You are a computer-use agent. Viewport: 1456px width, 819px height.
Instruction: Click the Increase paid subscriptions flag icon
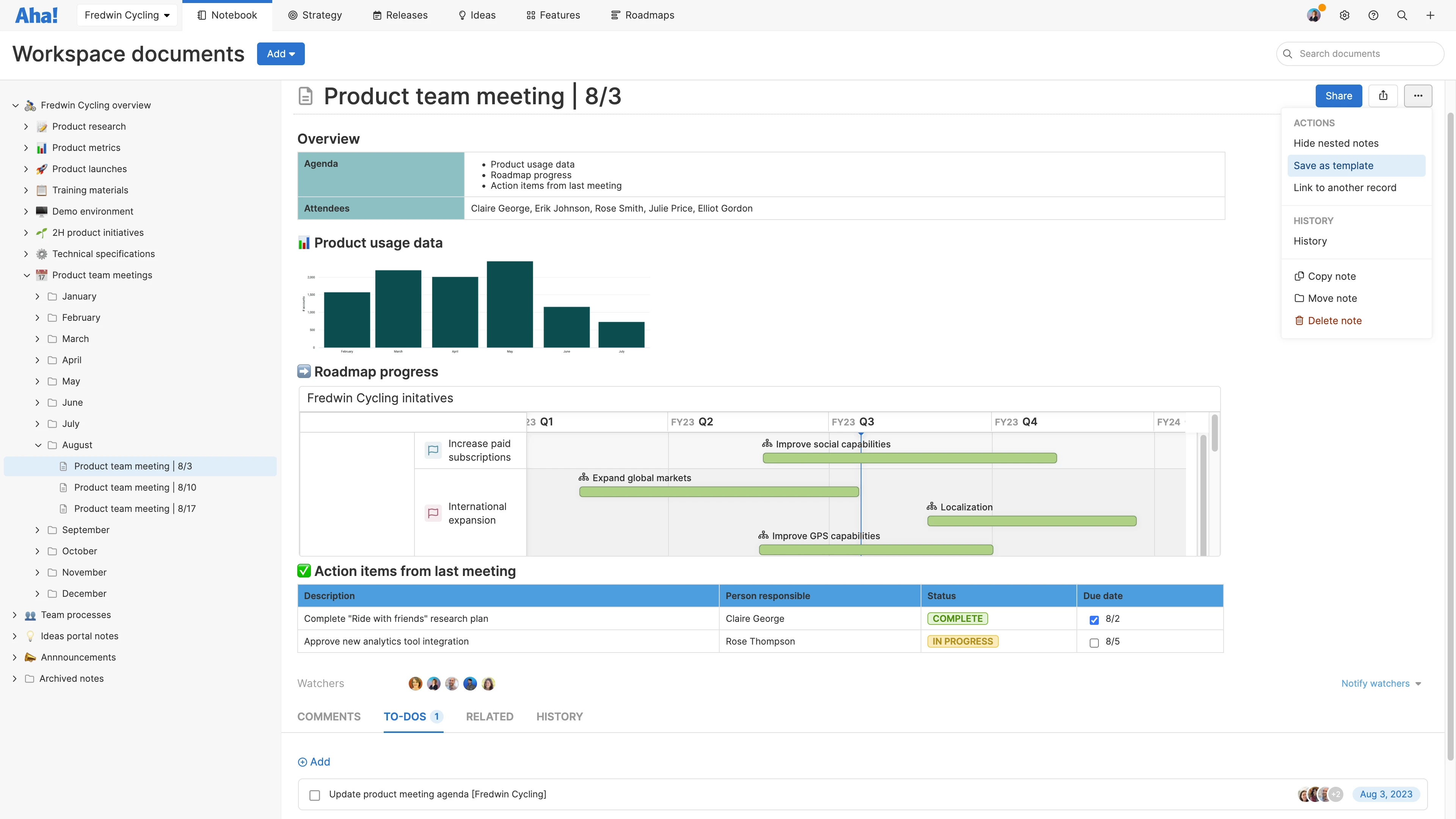pos(433,450)
